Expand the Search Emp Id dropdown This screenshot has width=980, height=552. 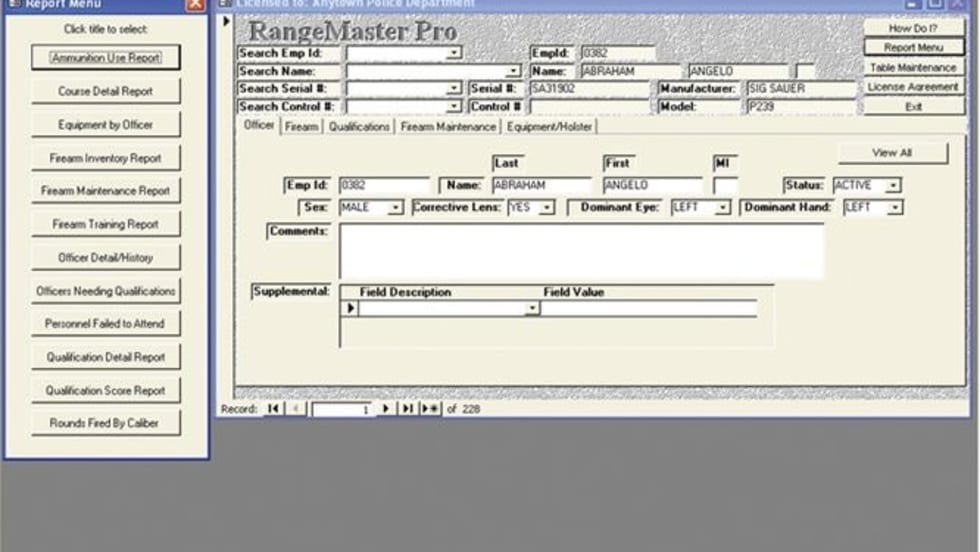(454, 53)
